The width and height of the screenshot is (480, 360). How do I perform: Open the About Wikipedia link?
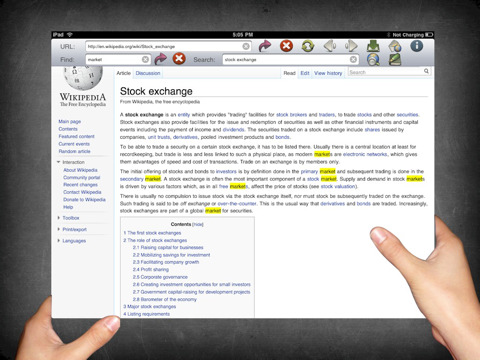[x=80, y=170]
